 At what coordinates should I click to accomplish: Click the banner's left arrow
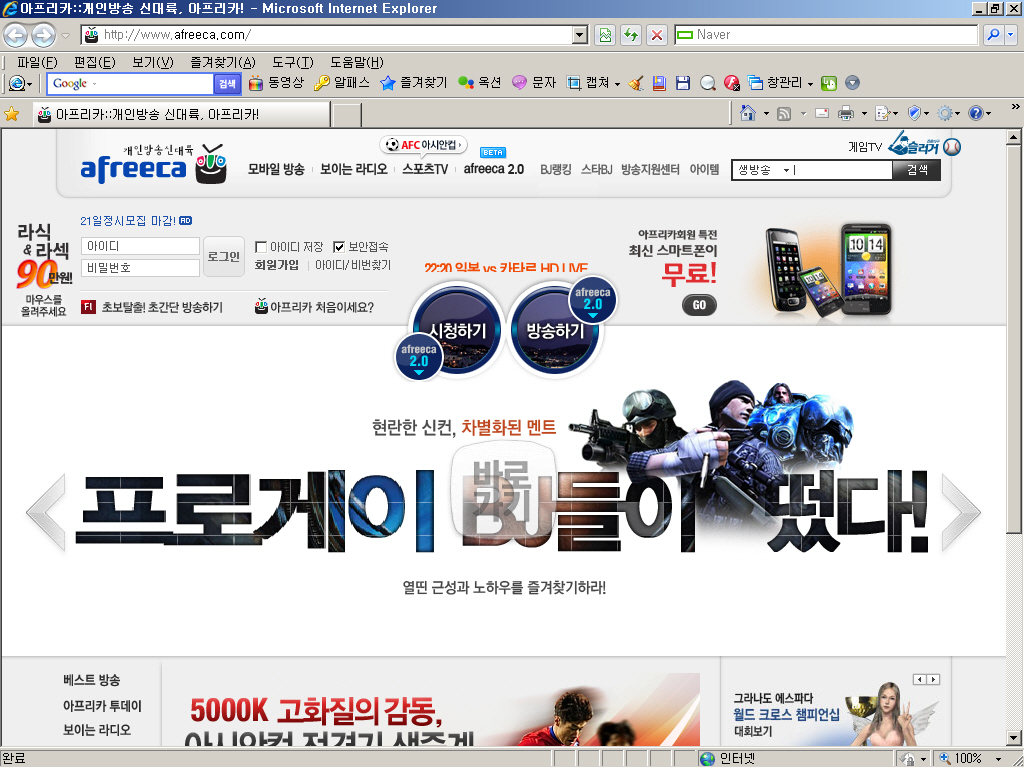click(46, 513)
